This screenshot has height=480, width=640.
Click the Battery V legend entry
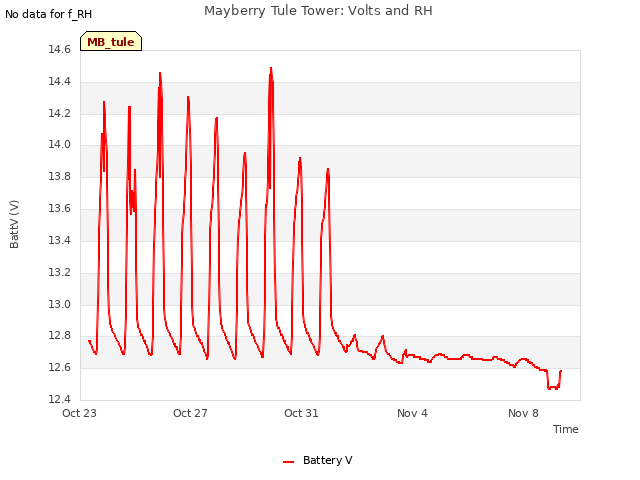318,460
